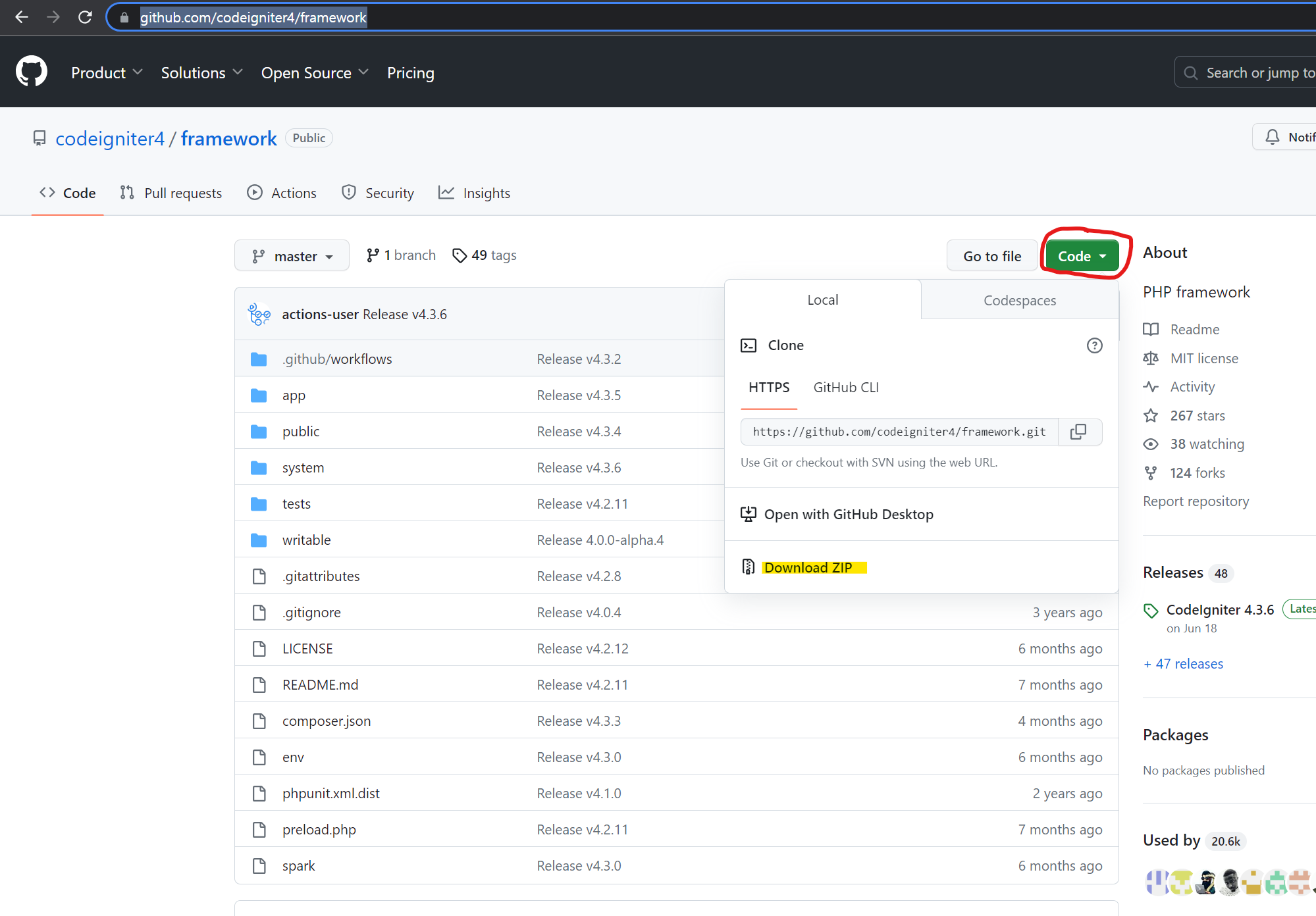Viewport: 1316px width, 916px height.
Task: Click the actions-user avatar icon
Action: tap(259, 315)
